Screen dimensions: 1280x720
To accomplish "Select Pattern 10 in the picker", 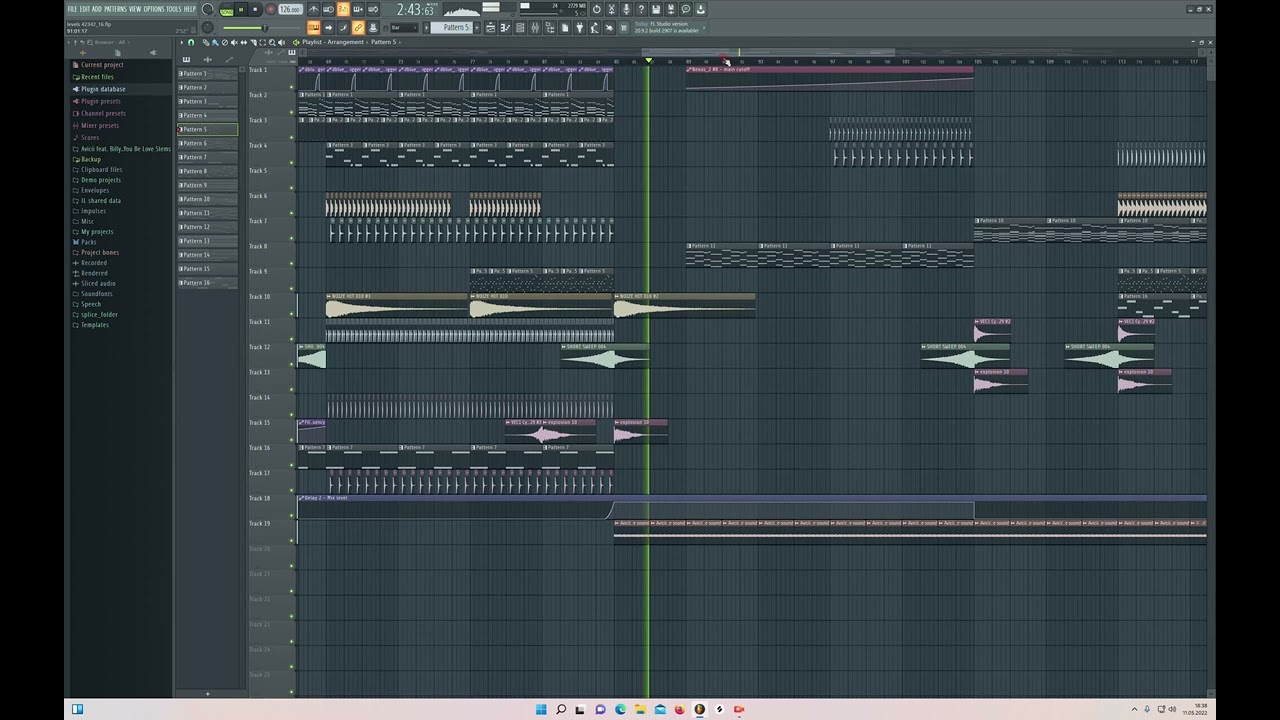I will tap(208, 199).
